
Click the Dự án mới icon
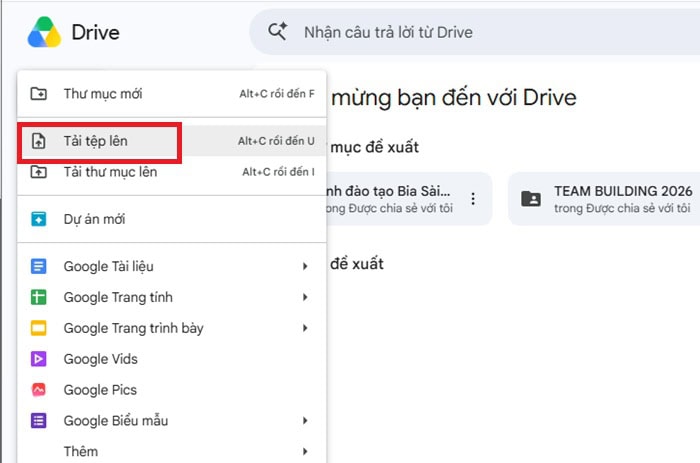(x=38, y=219)
